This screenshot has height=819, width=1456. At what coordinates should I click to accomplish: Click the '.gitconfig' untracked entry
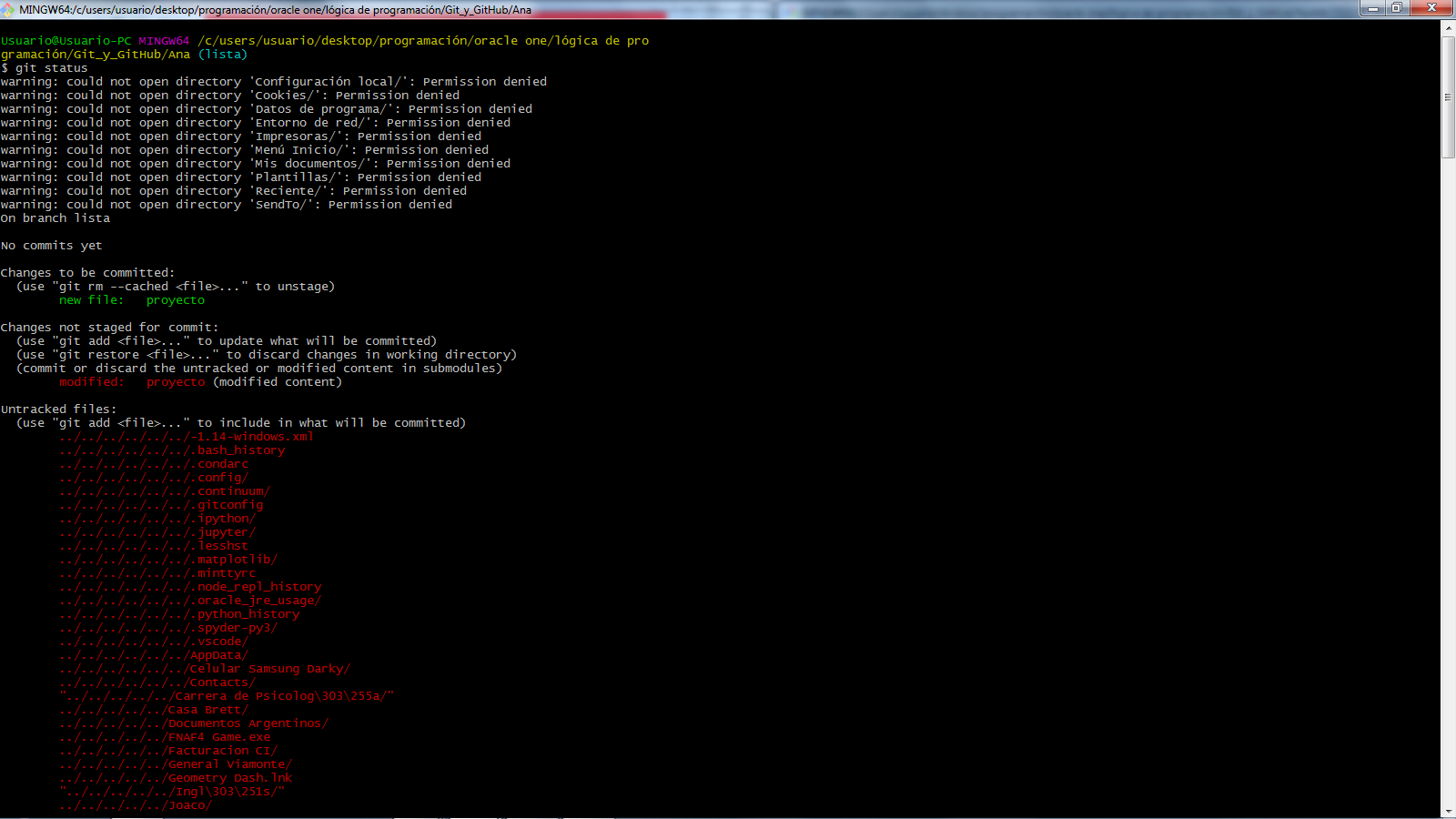pos(161,505)
